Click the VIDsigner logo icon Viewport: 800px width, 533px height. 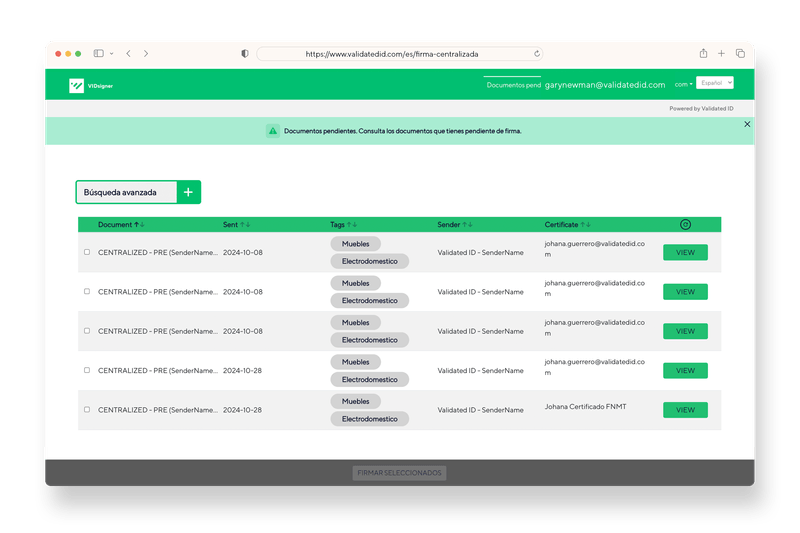(x=76, y=86)
